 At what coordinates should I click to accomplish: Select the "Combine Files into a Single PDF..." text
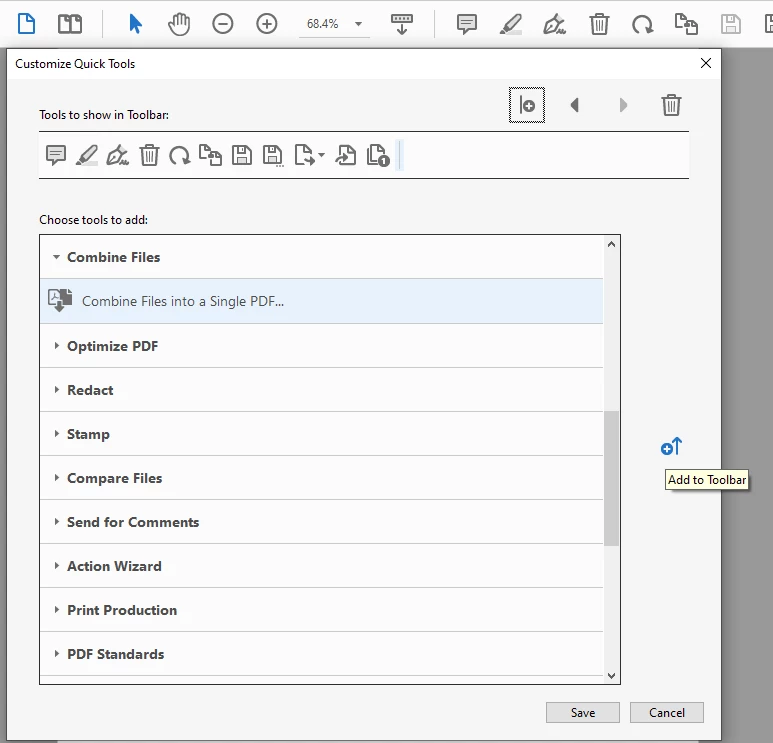[183, 301]
